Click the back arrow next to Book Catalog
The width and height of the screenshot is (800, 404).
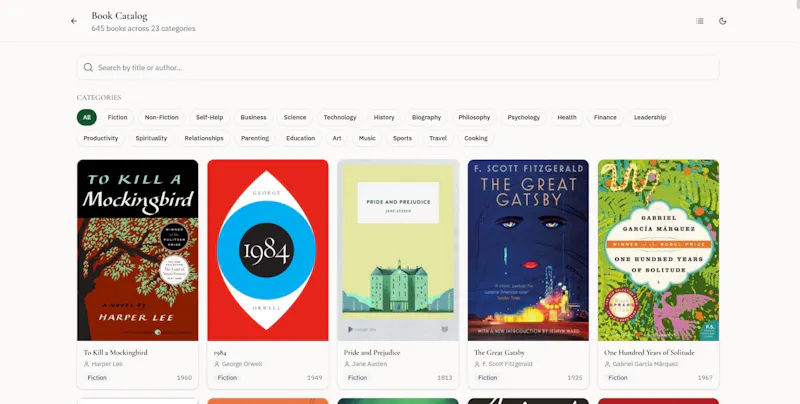74,21
